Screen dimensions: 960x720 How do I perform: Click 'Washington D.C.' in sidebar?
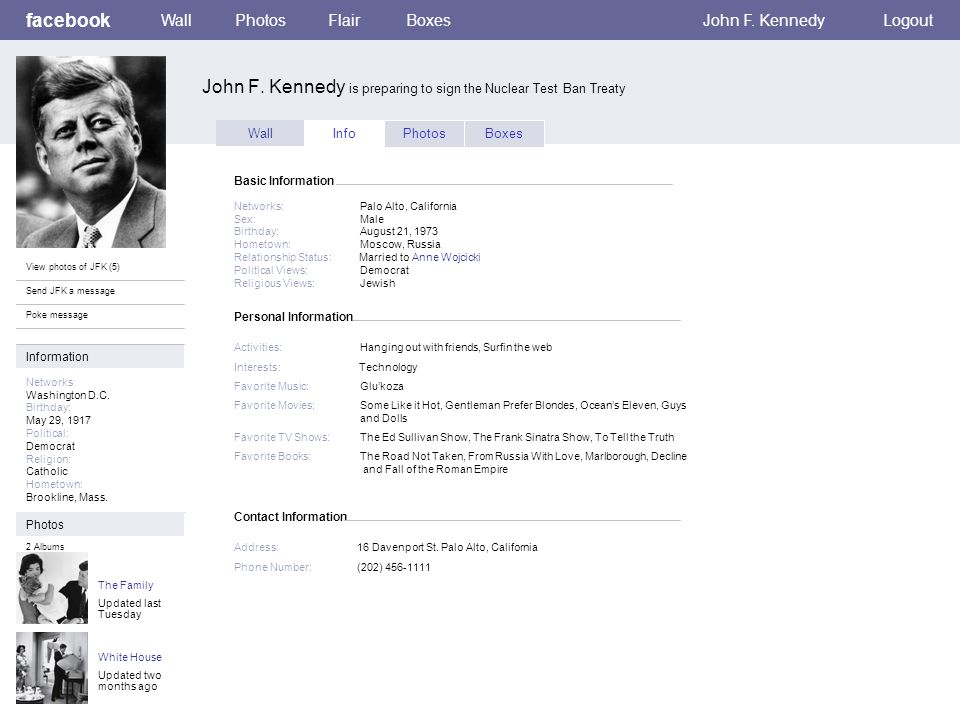point(67,396)
